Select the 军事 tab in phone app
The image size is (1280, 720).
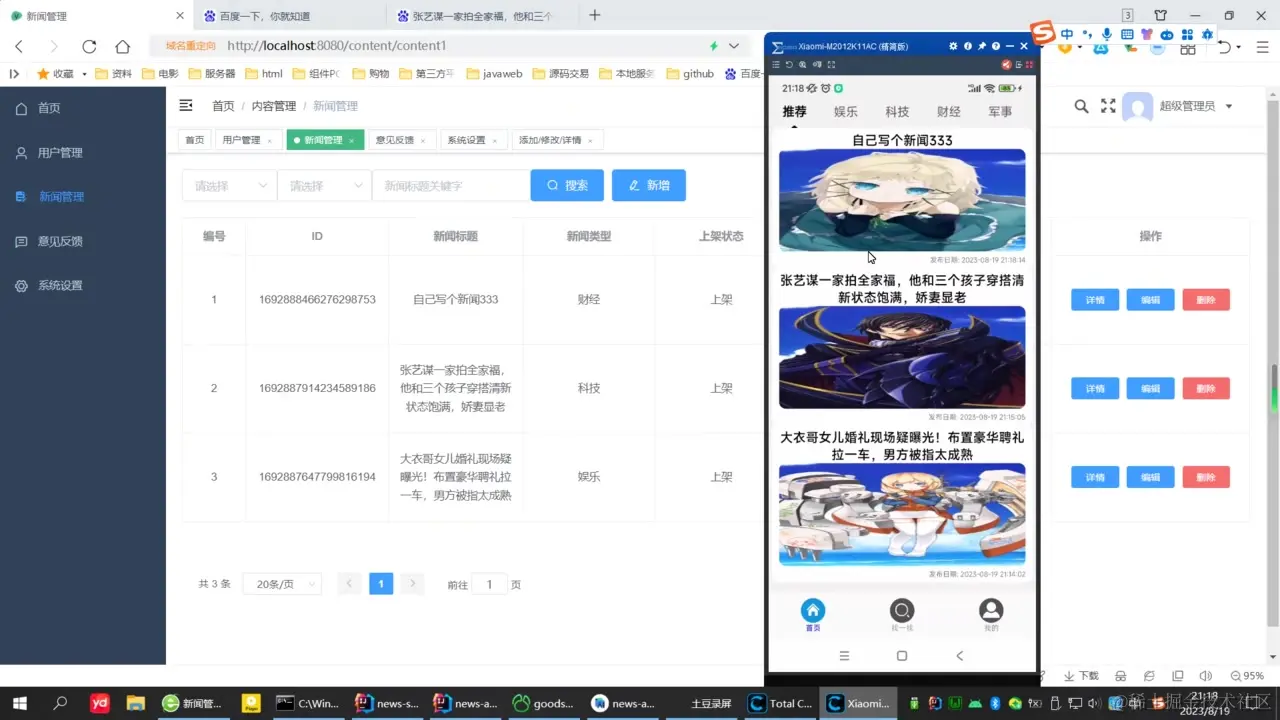click(1000, 112)
